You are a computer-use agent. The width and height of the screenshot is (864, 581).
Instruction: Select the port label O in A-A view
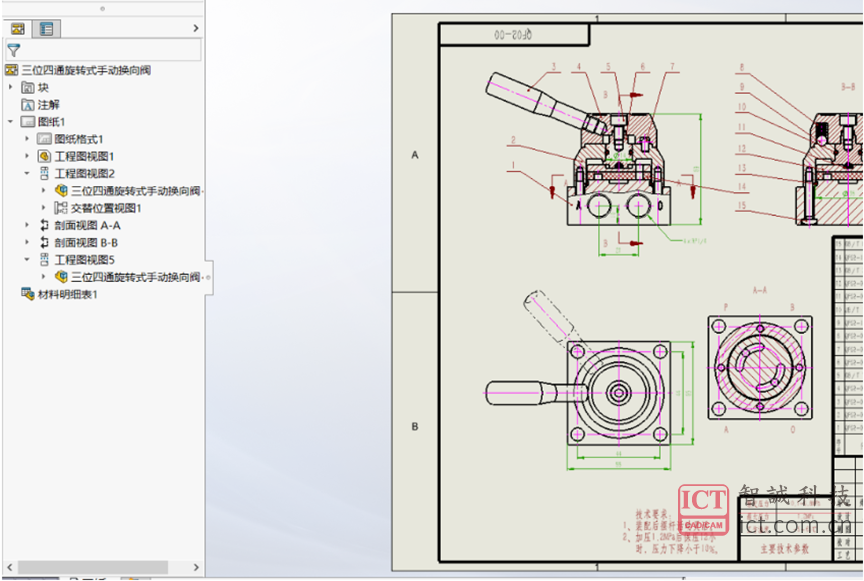792,429
